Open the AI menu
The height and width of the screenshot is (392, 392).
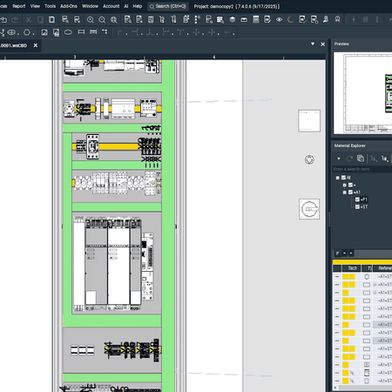(x=126, y=6)
